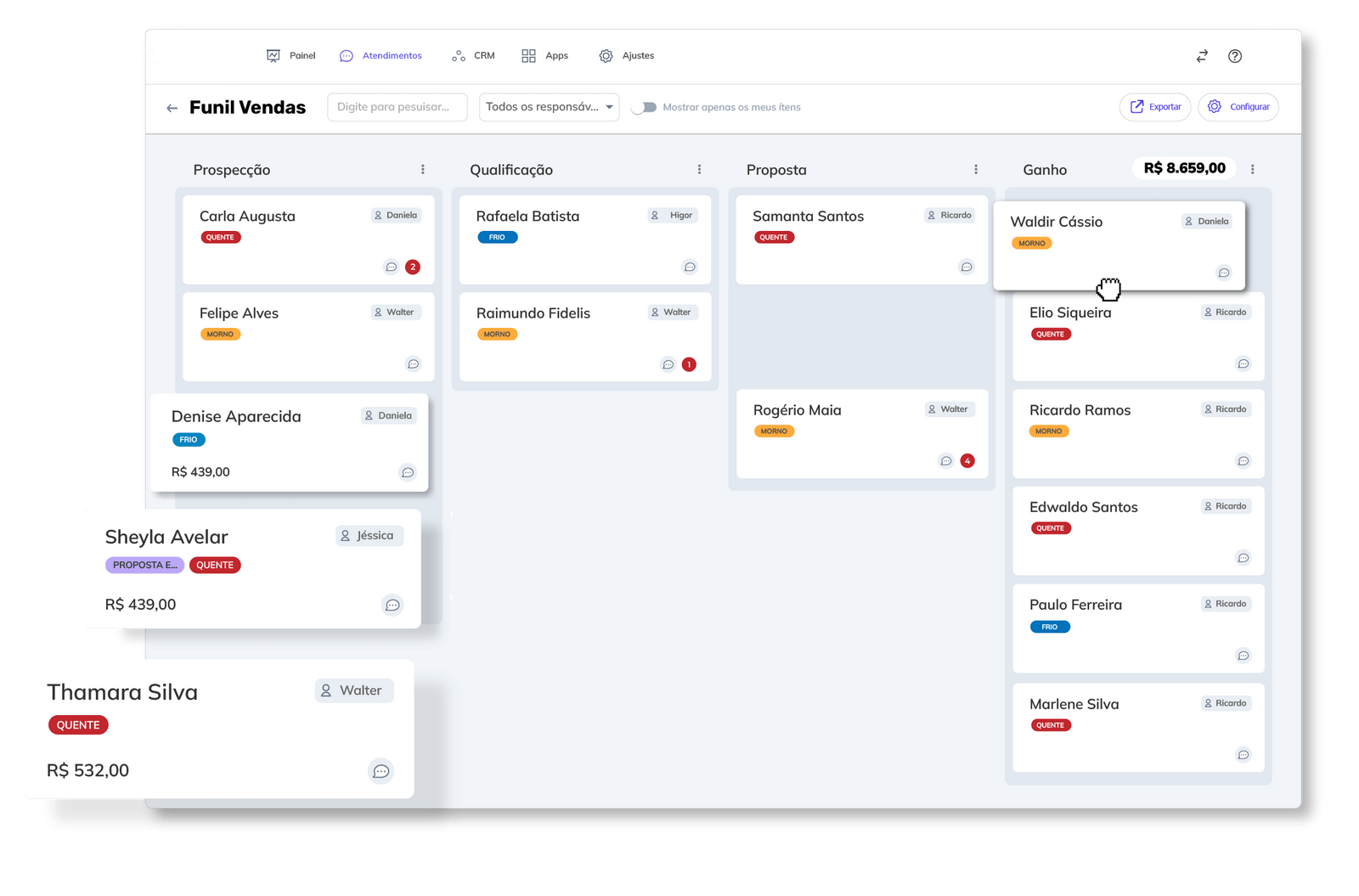Open chat icon on Carla Augusta card
Image resolution: width=1359 pixels, height=896 pixels.
tap(392, 267)
